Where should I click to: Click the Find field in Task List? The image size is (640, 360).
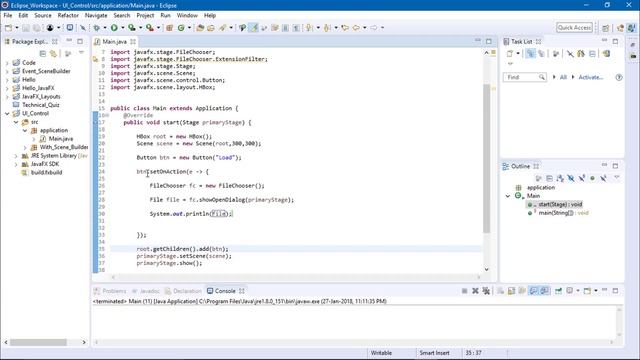524,77
